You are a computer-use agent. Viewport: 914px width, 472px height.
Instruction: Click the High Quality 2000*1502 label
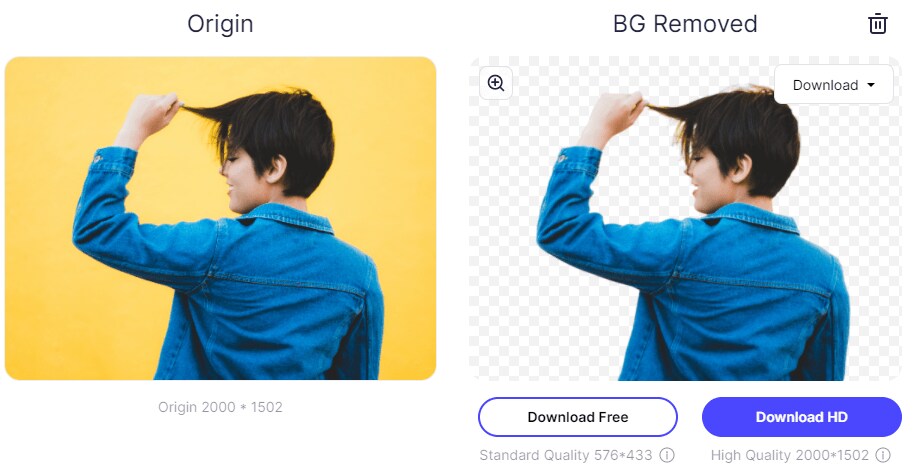(790, 455)
